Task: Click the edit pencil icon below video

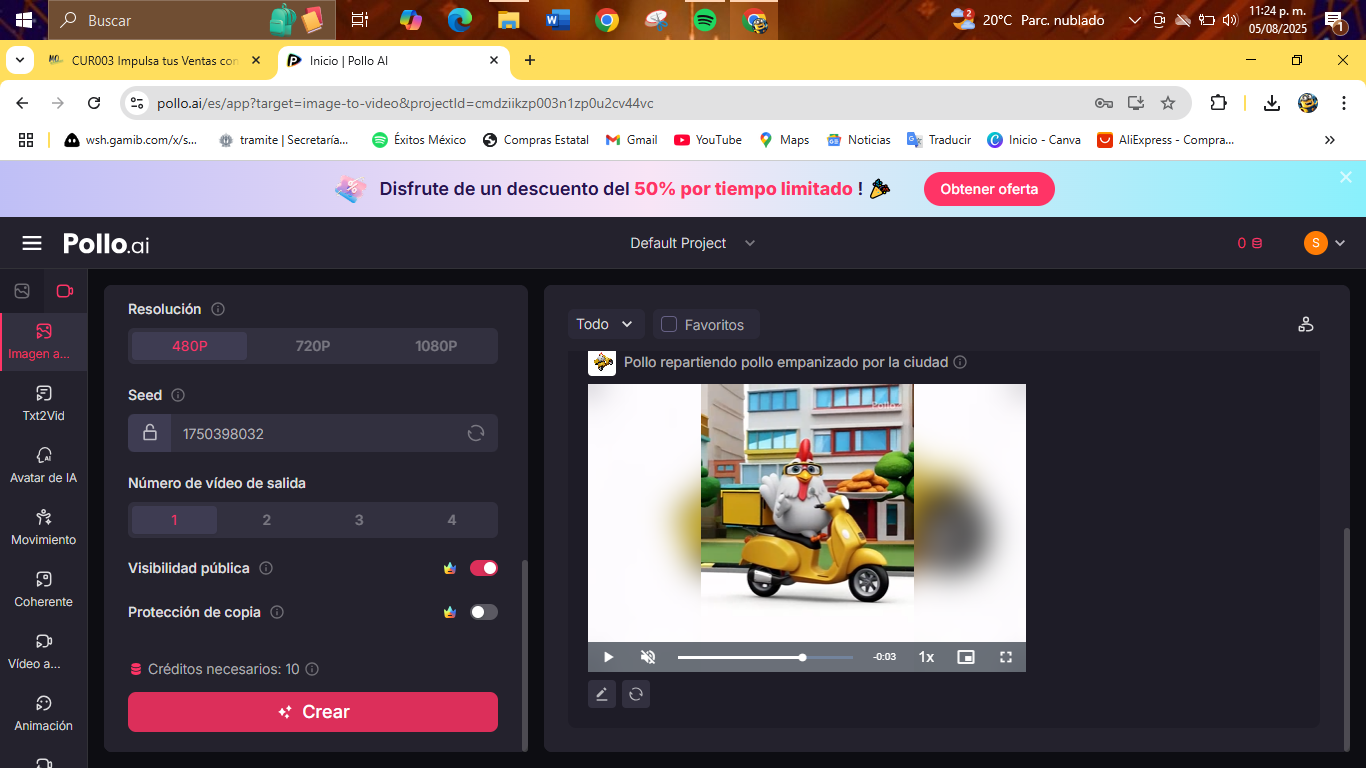Action: point(602,694)
